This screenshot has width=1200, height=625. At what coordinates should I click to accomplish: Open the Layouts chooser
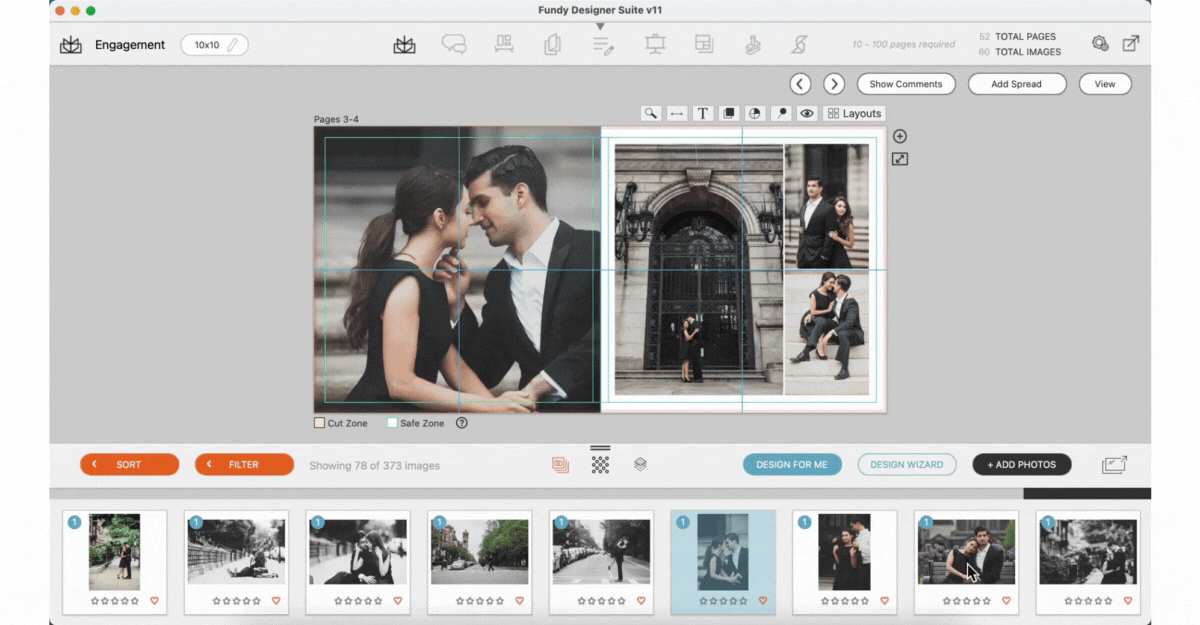pos(854,114)
